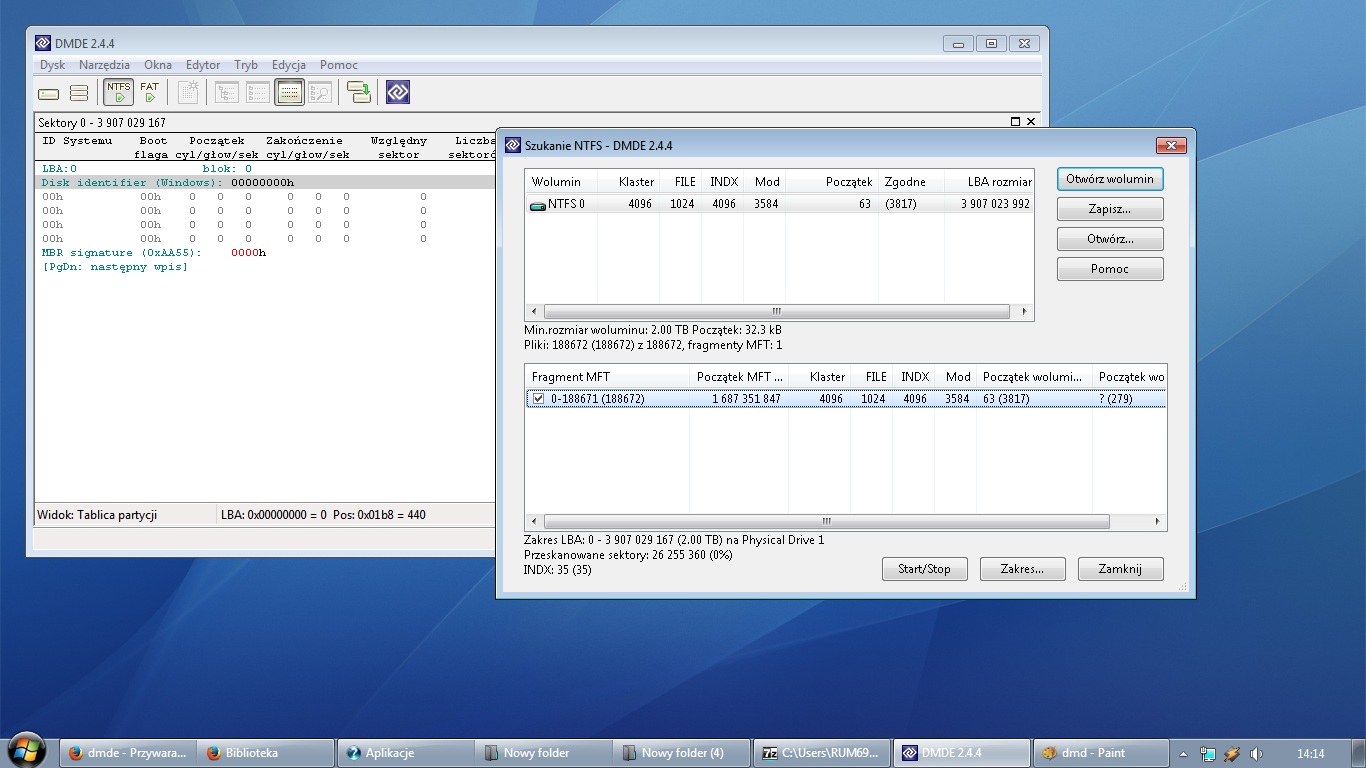The height and width of the screenshot is (768, 1366).
Task: Select the active disk editor view icon
Action: pos(289,92)
